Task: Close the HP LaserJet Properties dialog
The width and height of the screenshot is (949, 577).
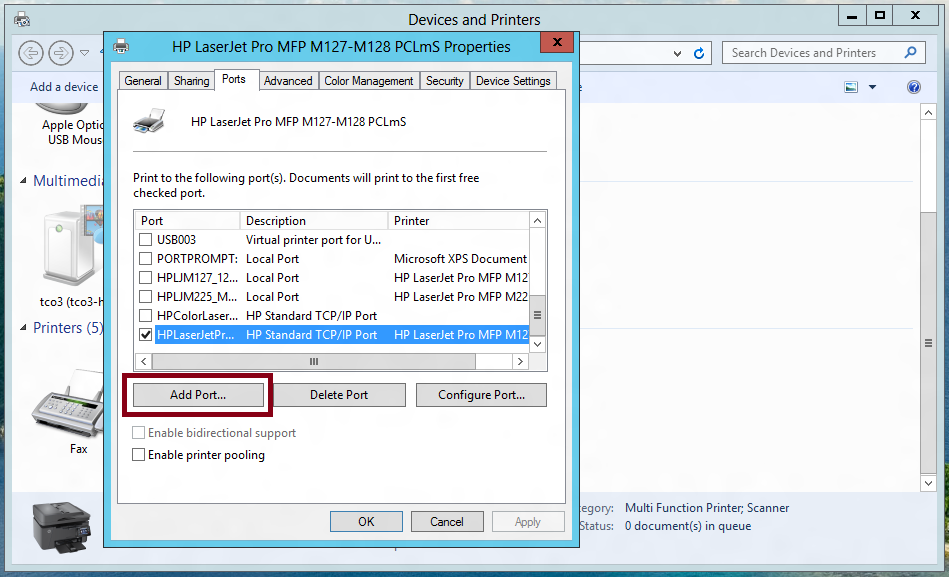Action: tap(557, 42)
